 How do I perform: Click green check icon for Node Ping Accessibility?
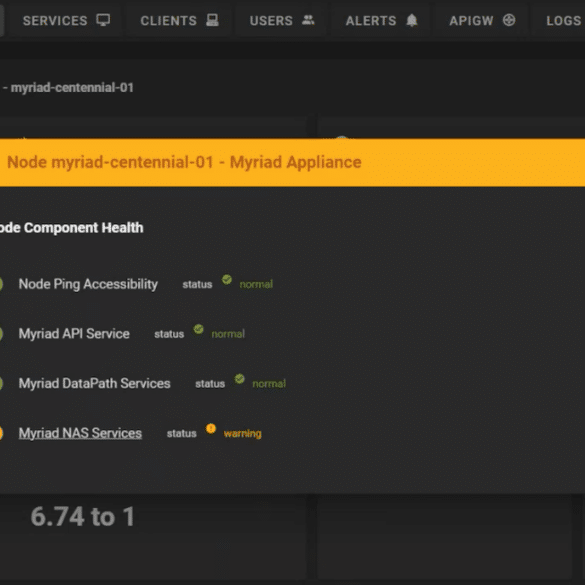point(227,279)
